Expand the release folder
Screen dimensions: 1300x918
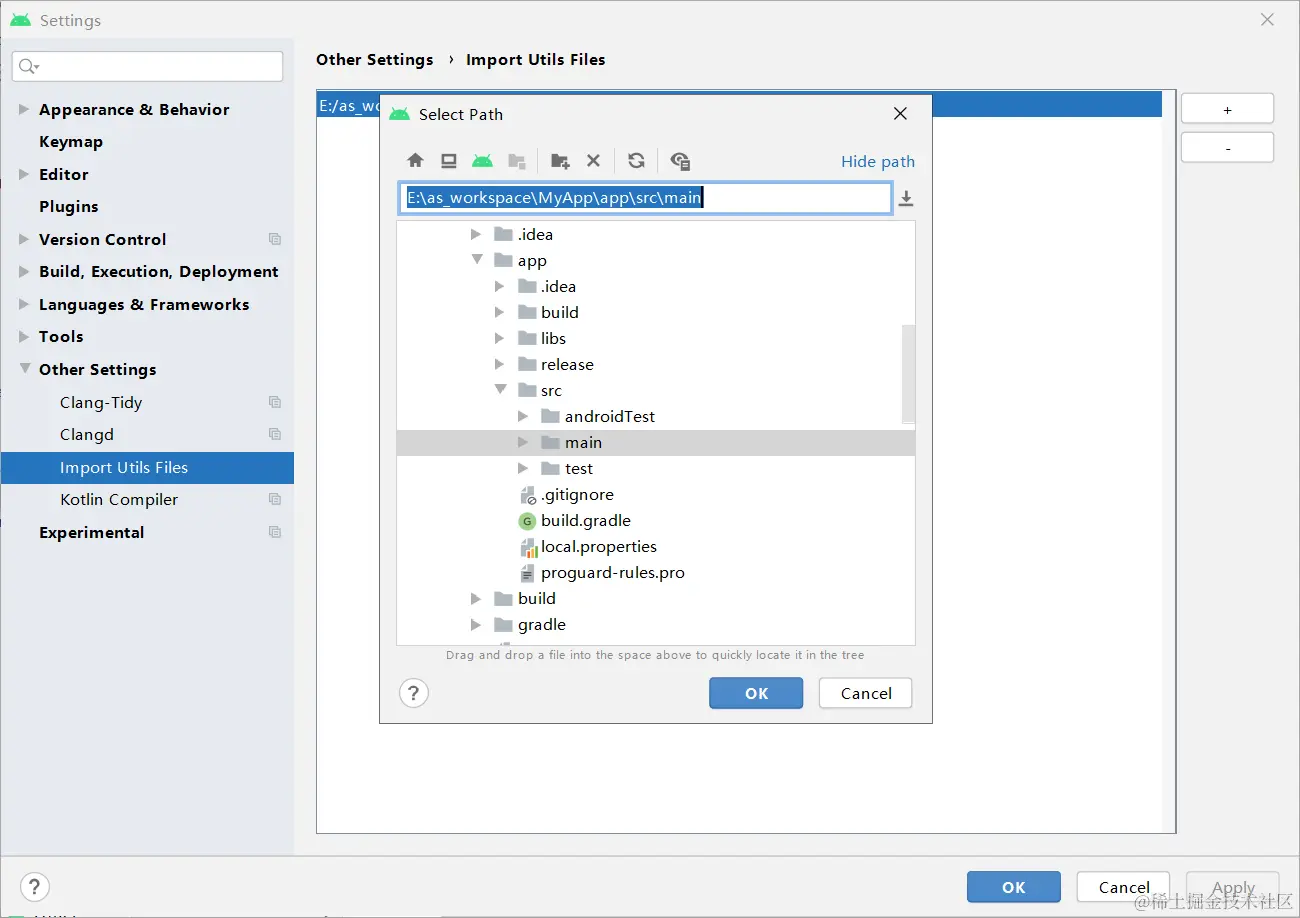500,364
